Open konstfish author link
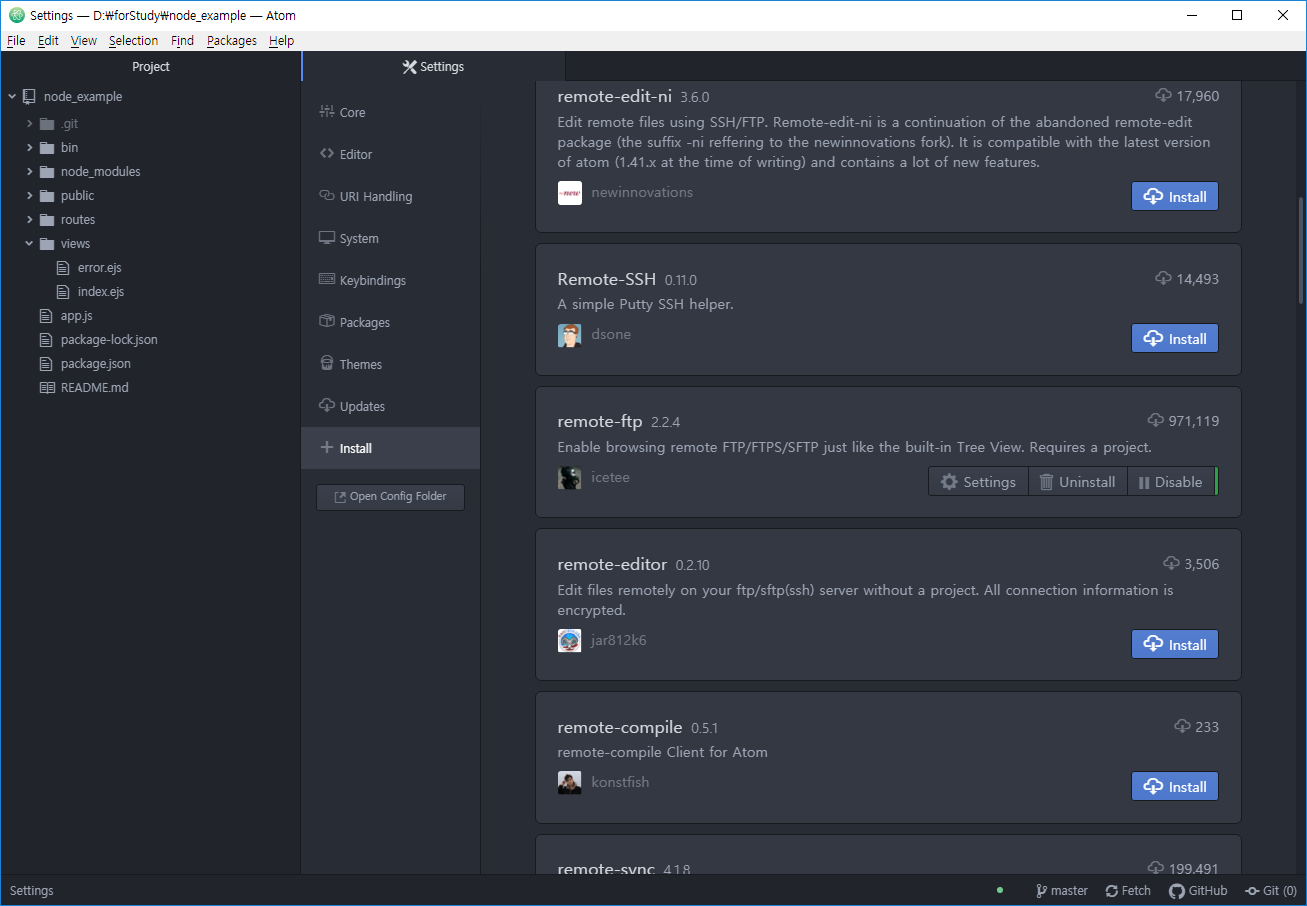The image size is (1307, 906). coord(620,782)
